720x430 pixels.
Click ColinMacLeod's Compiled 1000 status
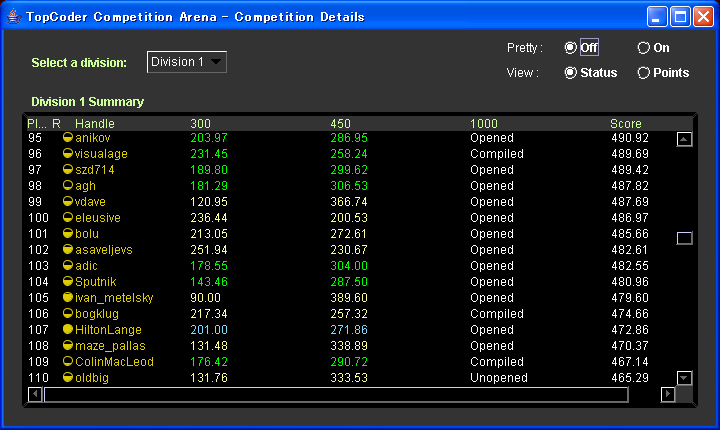tap(497, 362)
